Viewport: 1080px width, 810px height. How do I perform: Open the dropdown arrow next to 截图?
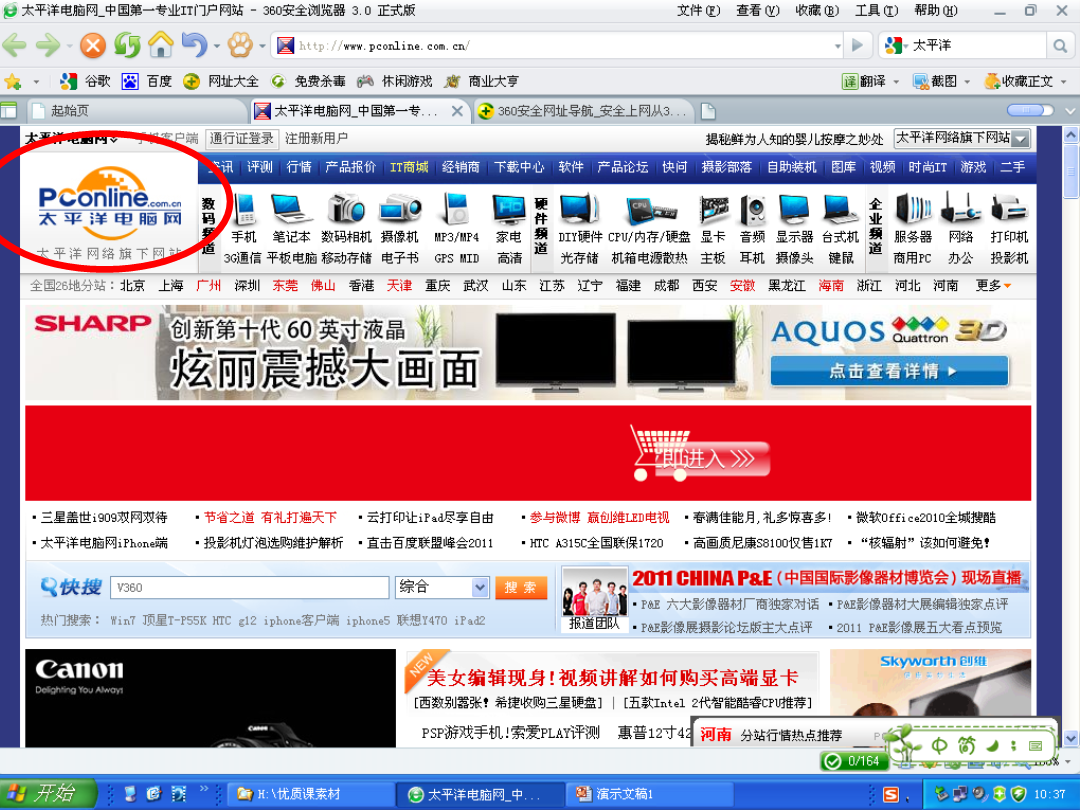pyautogui.click(x=967, y=81)
